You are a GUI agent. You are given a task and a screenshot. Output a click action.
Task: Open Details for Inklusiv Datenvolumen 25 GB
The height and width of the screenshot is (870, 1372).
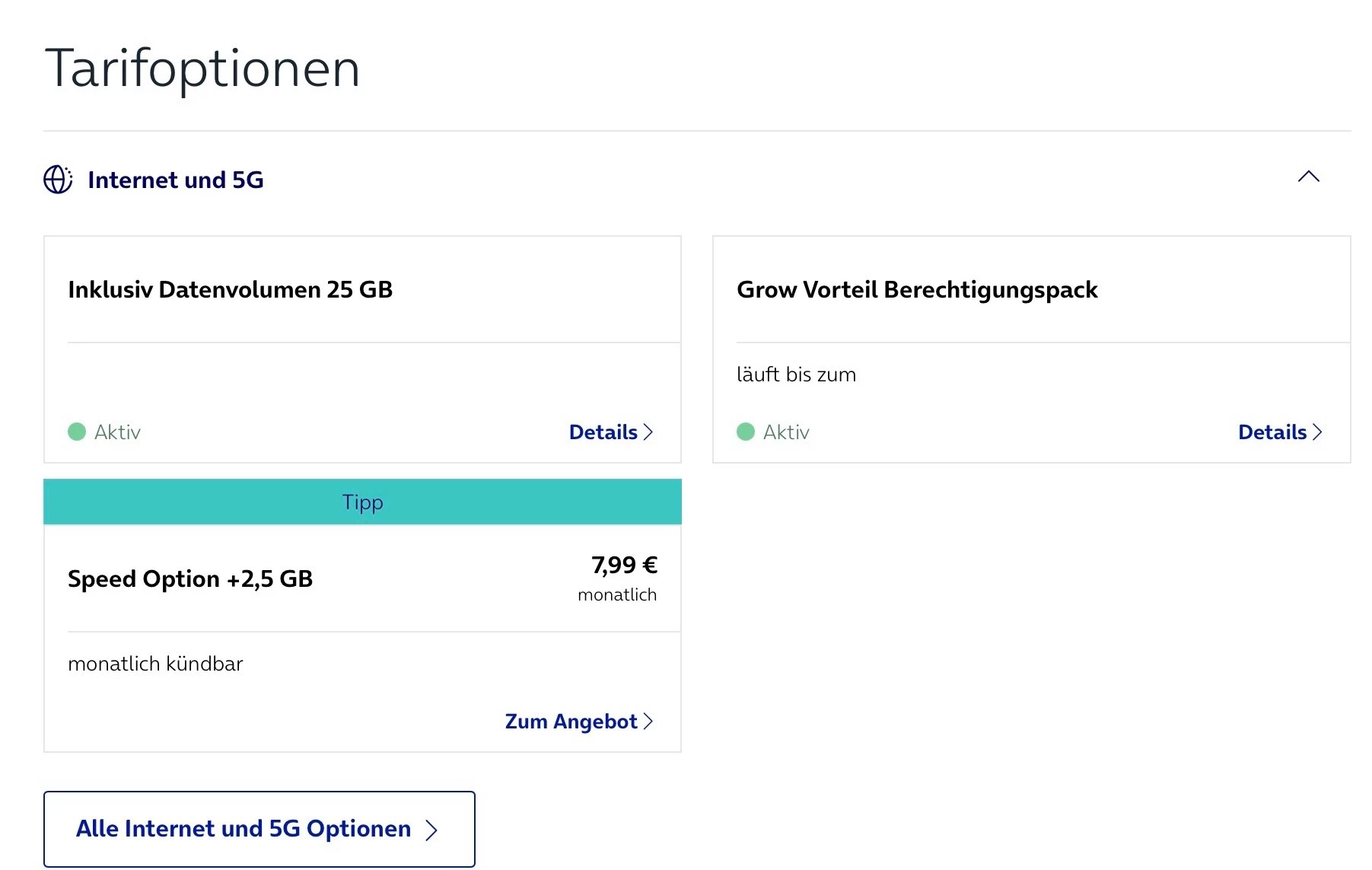(x=603, y=432)
